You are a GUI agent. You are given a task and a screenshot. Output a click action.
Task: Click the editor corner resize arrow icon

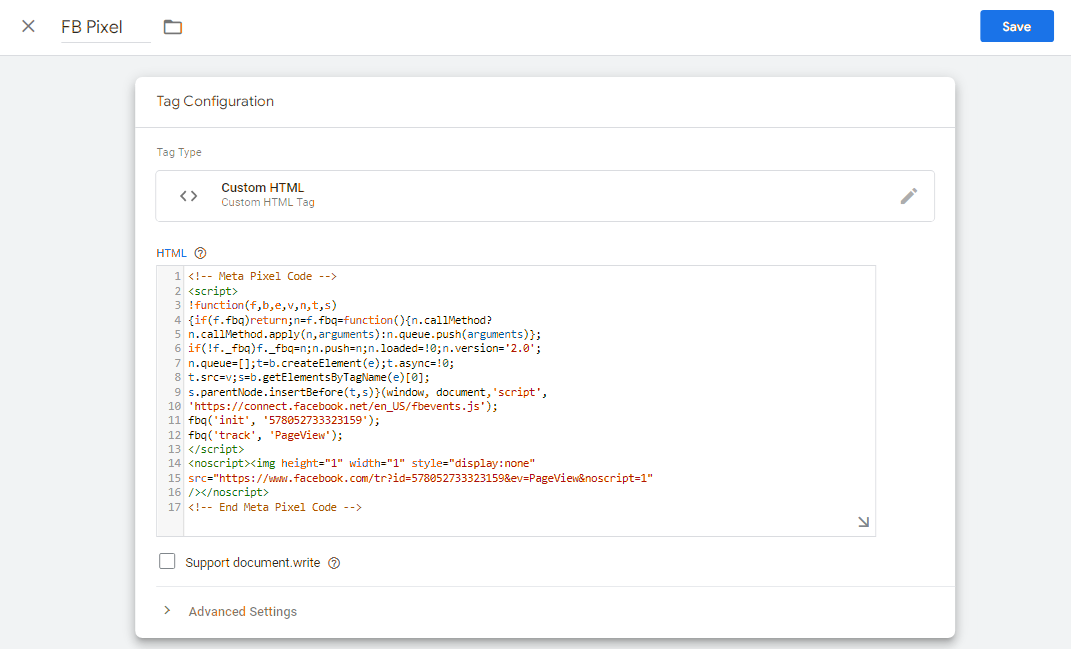[x=863, y=522]
